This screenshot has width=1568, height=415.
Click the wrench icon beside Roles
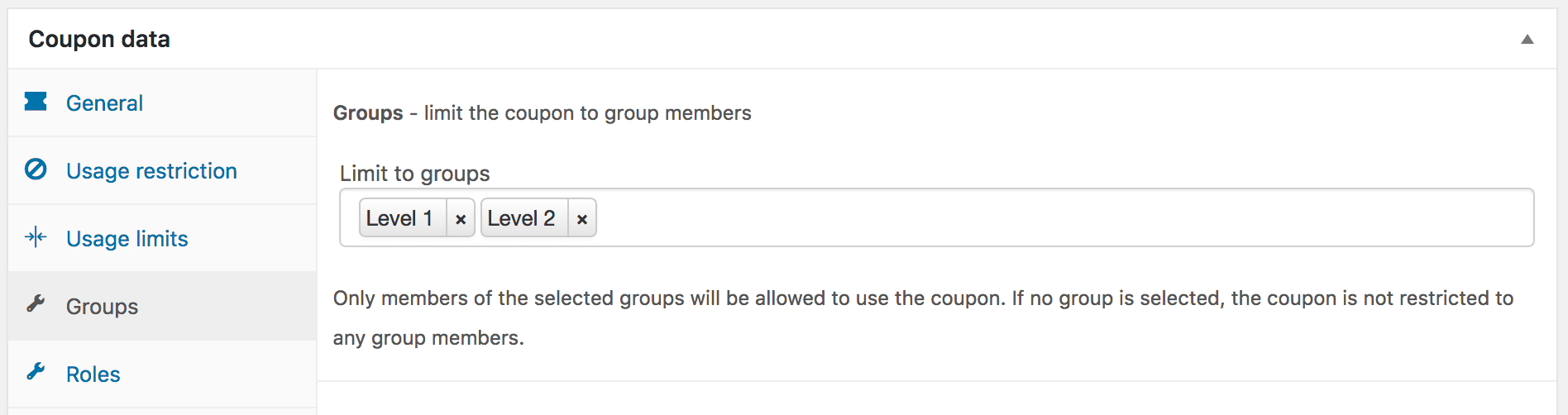coord(36,372)
